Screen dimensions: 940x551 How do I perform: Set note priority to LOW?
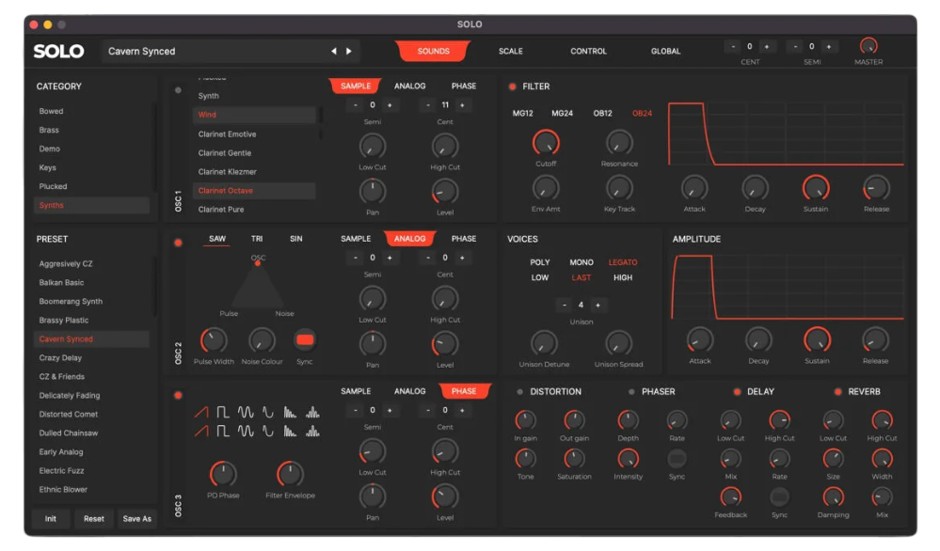coord(540,278)
